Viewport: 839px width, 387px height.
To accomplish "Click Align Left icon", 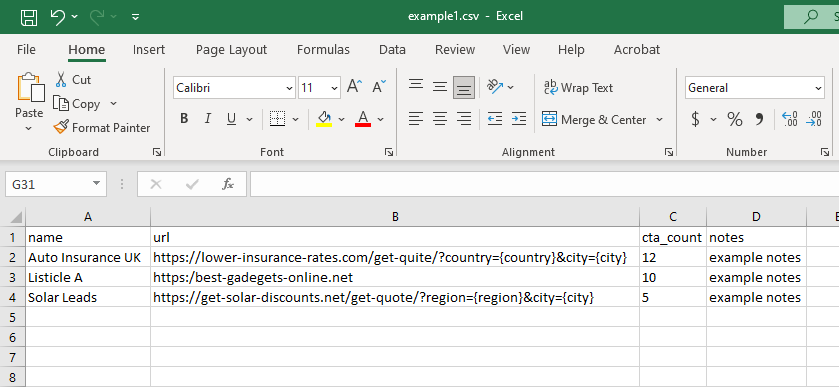I will 416,119.
